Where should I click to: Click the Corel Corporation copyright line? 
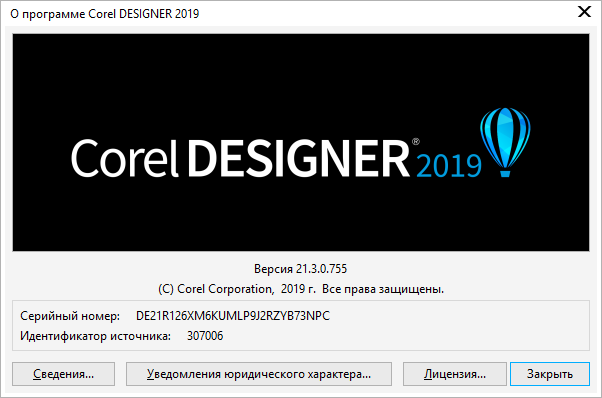(x=301, y=289)
